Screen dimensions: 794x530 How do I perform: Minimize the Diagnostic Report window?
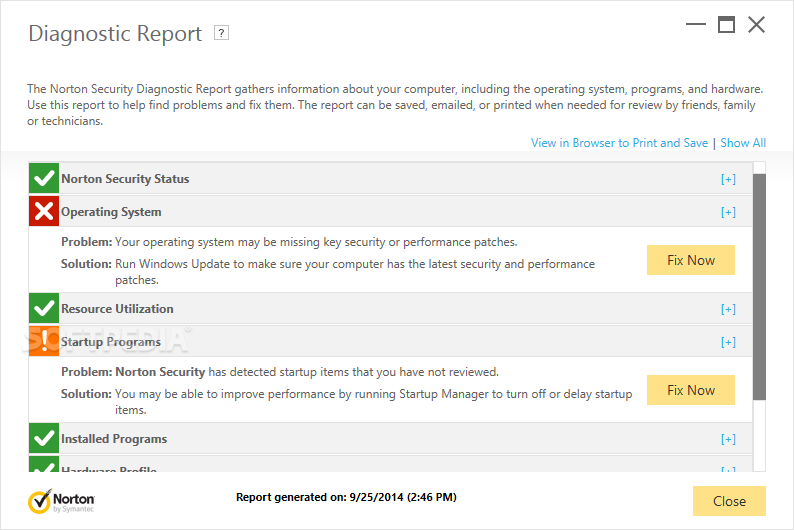coord(696,24)
